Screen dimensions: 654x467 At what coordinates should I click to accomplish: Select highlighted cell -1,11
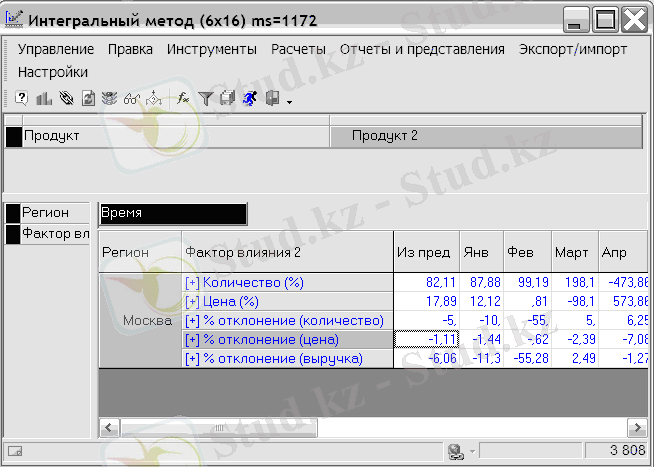coord(426,339)
